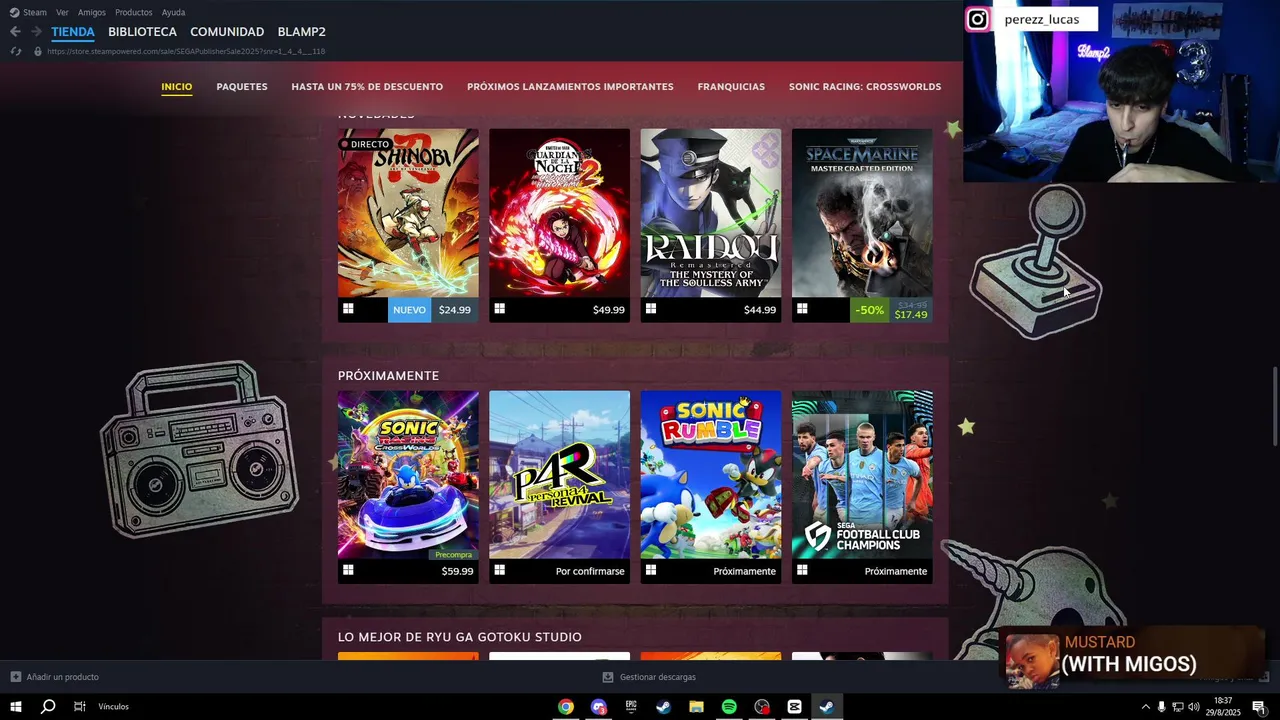Click the microphone icon in system tray
Image resolution: width=1280 pixels, height=720 pixels.
coord(1161,707)
